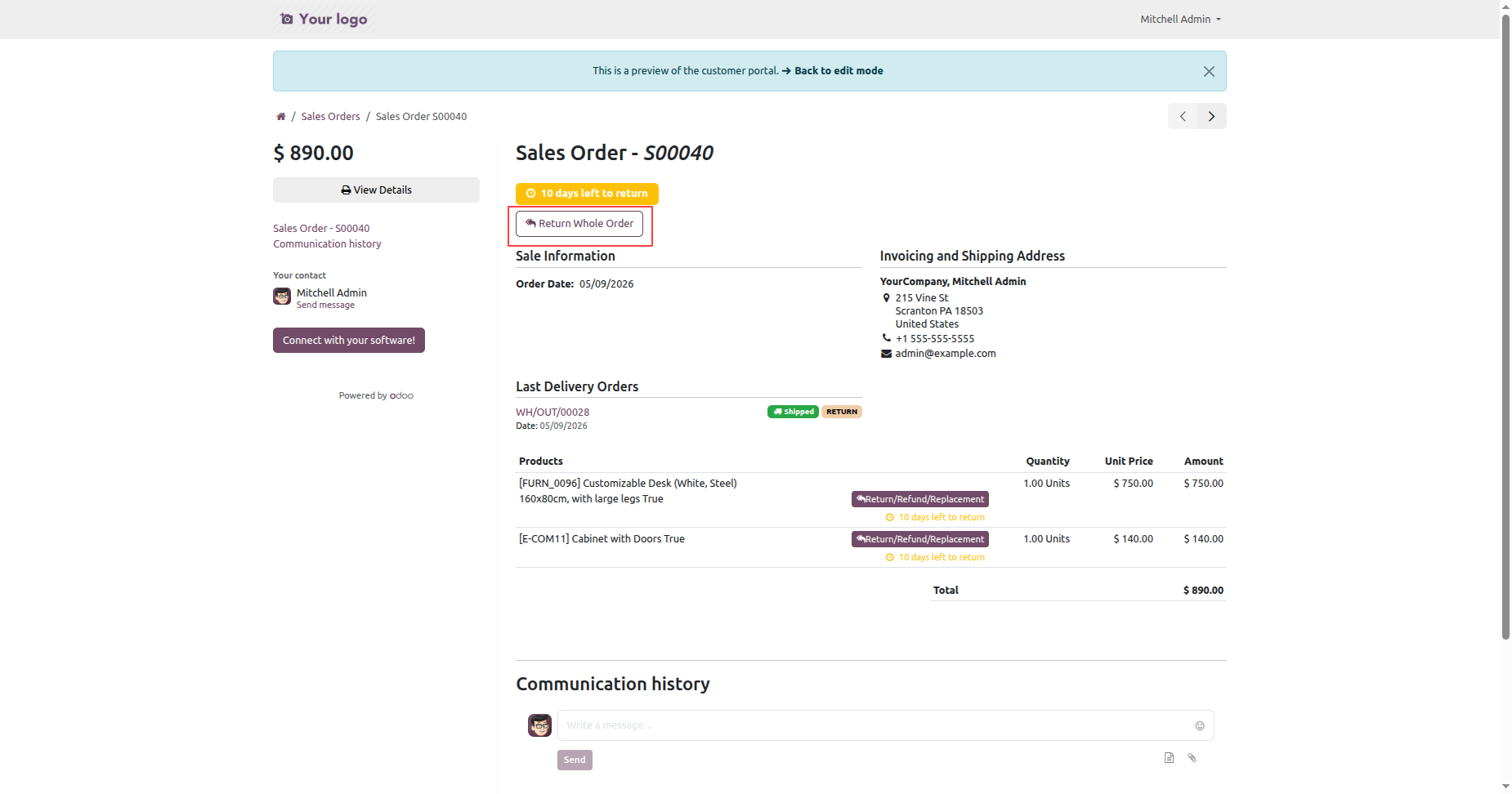Click Sales Order - S00040 heading
This screenshot has height=794, width=1512.
click(x=615, y=153)
